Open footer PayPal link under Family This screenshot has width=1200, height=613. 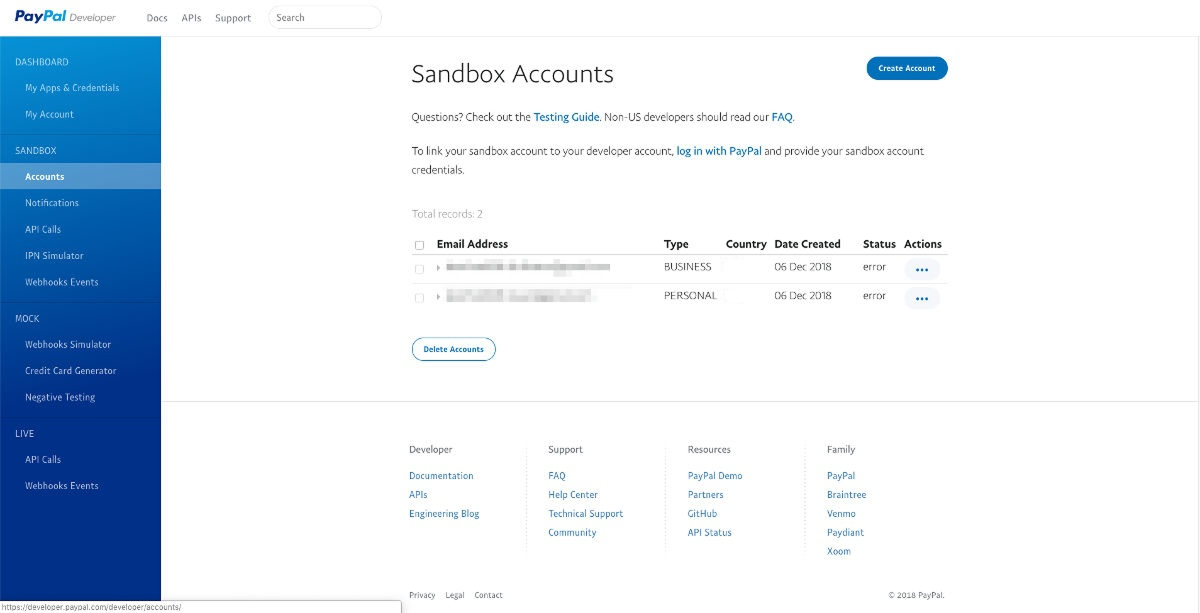(x=841, y=476)
